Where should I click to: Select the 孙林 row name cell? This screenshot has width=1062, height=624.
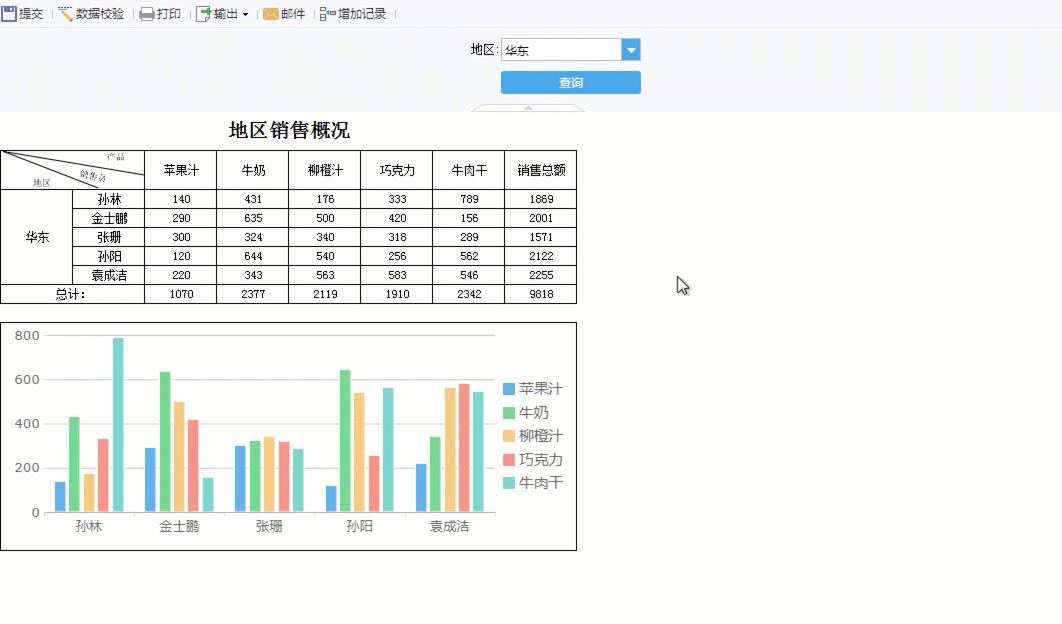tap(108, 199)
